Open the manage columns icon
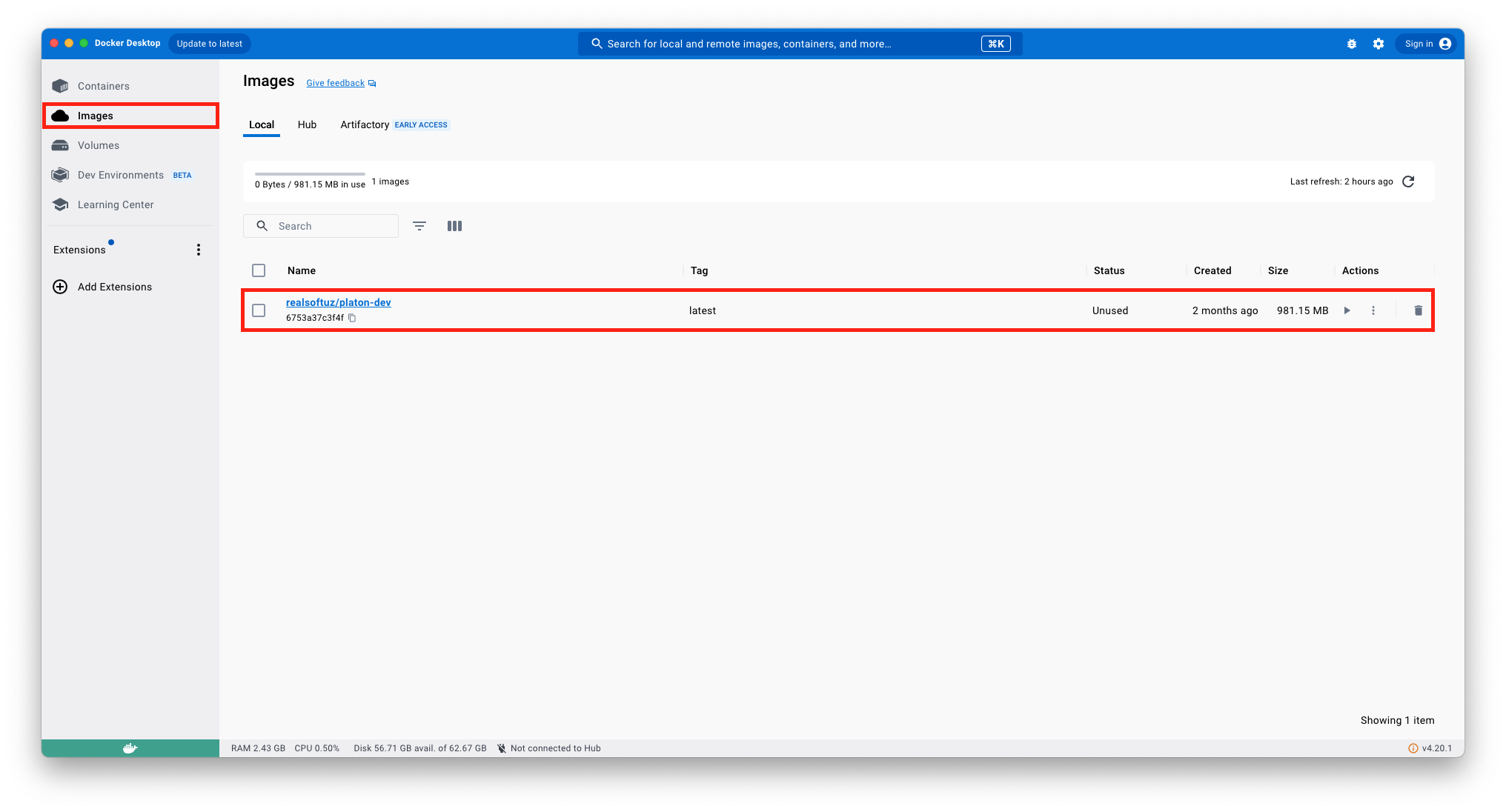This screenshot has height=812, width=1506. click(x=454, y=226)
